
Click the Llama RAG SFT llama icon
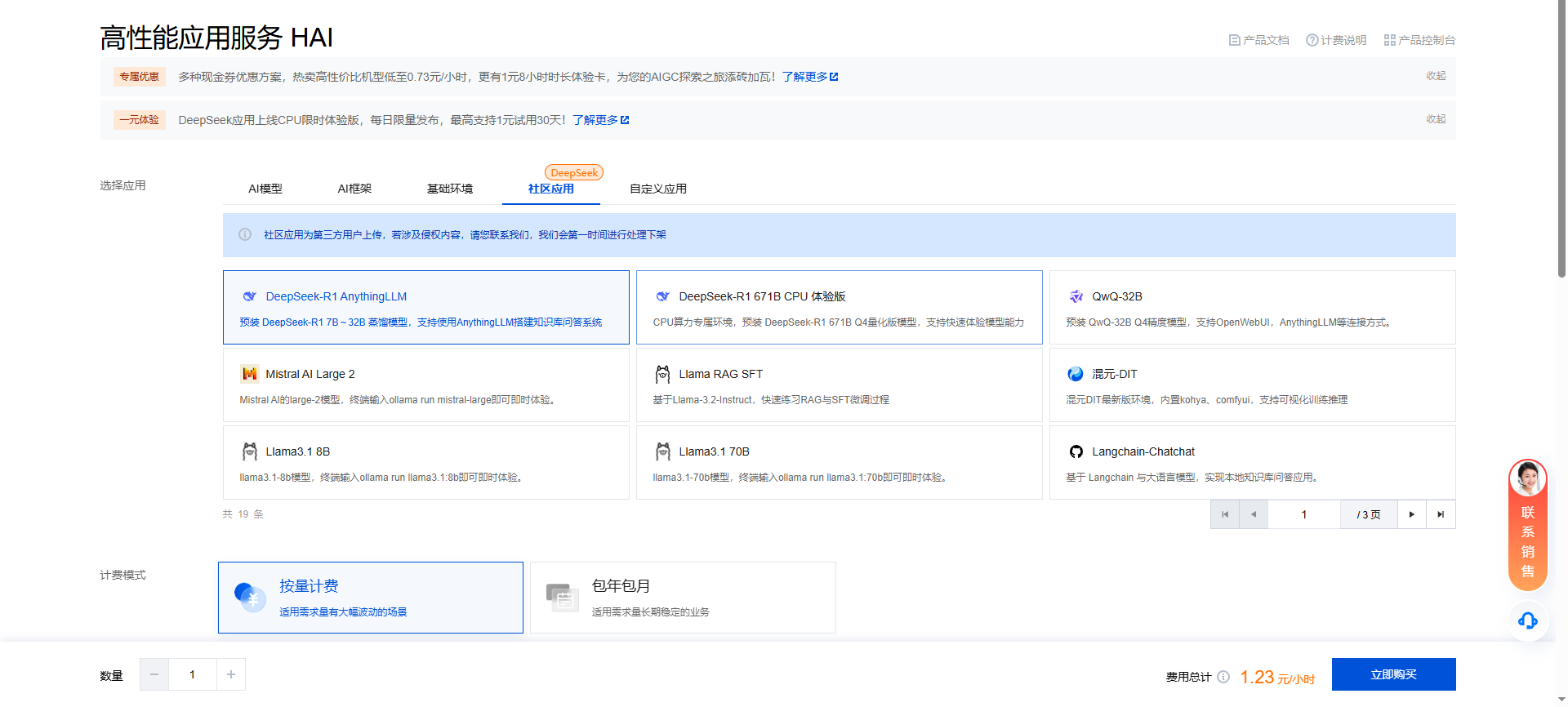[663, 374]
